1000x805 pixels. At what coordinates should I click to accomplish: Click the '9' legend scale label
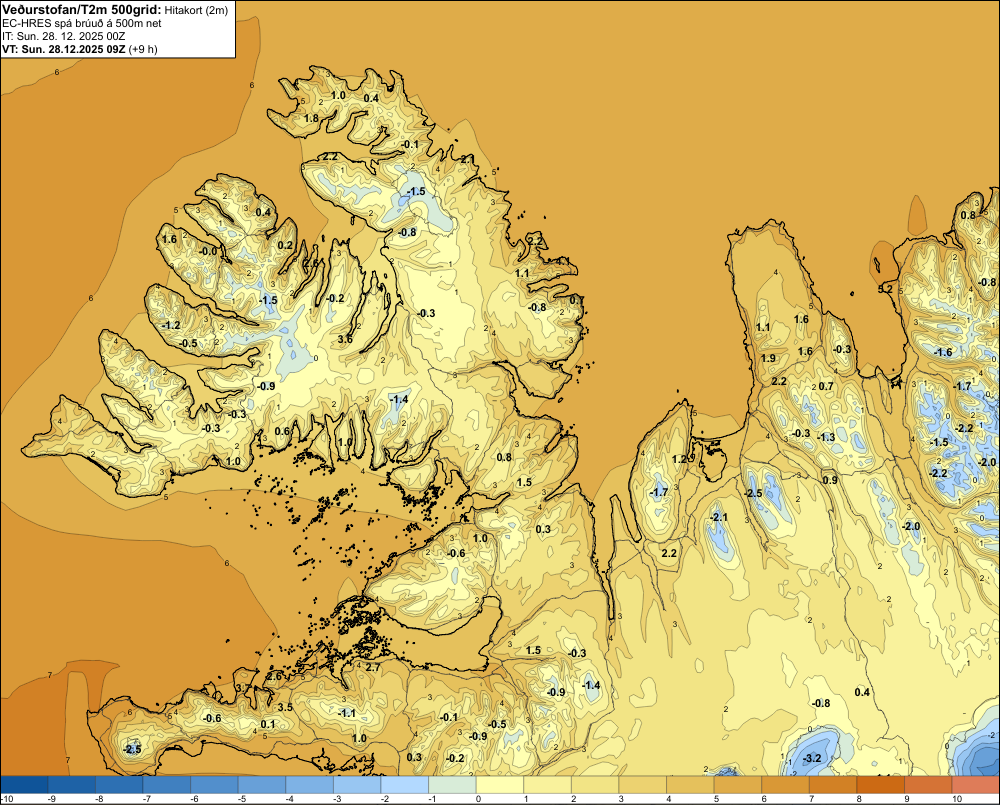click(x=908, y=799)
